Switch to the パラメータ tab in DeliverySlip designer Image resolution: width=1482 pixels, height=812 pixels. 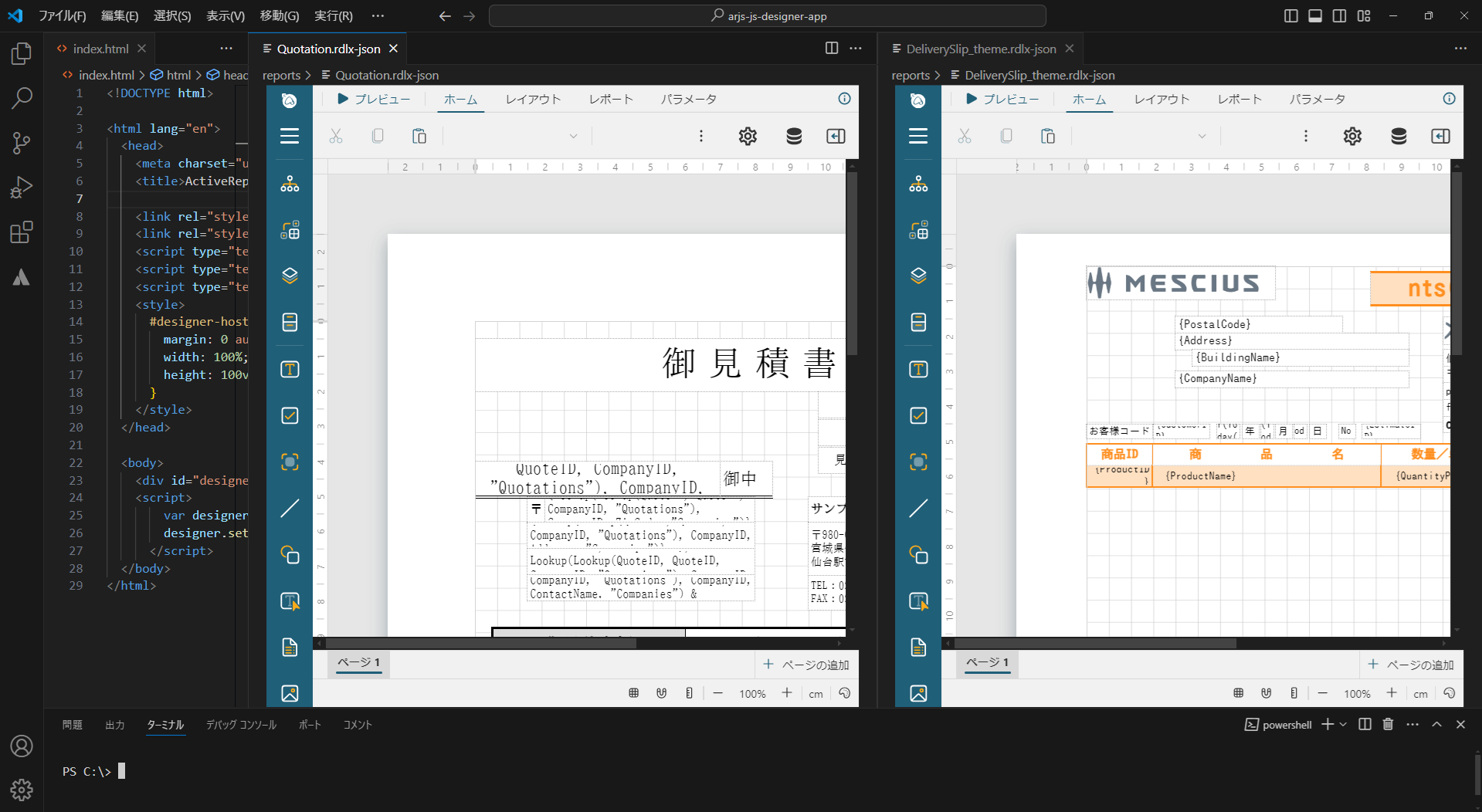point(1318,99)
